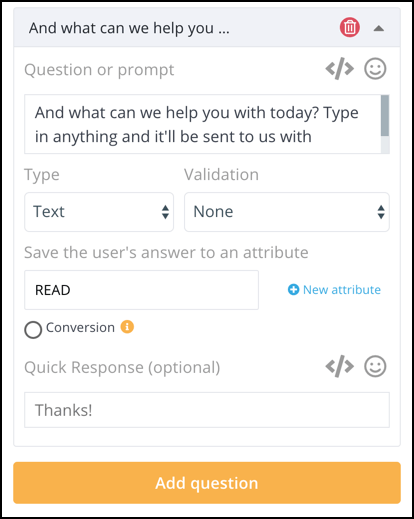This screenshot has height=519, width=414.
Task: Click the orange Conversion info icon
Action: coord(127,327)
